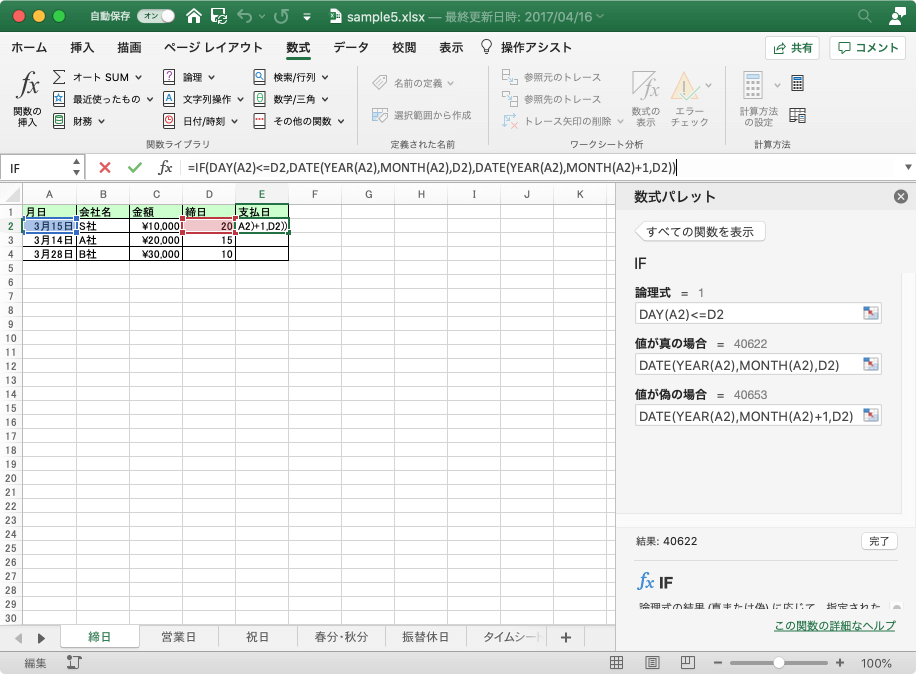Click the Save icon in the title bar
Viewport: 916px width, 674px height.
(219, 16)
